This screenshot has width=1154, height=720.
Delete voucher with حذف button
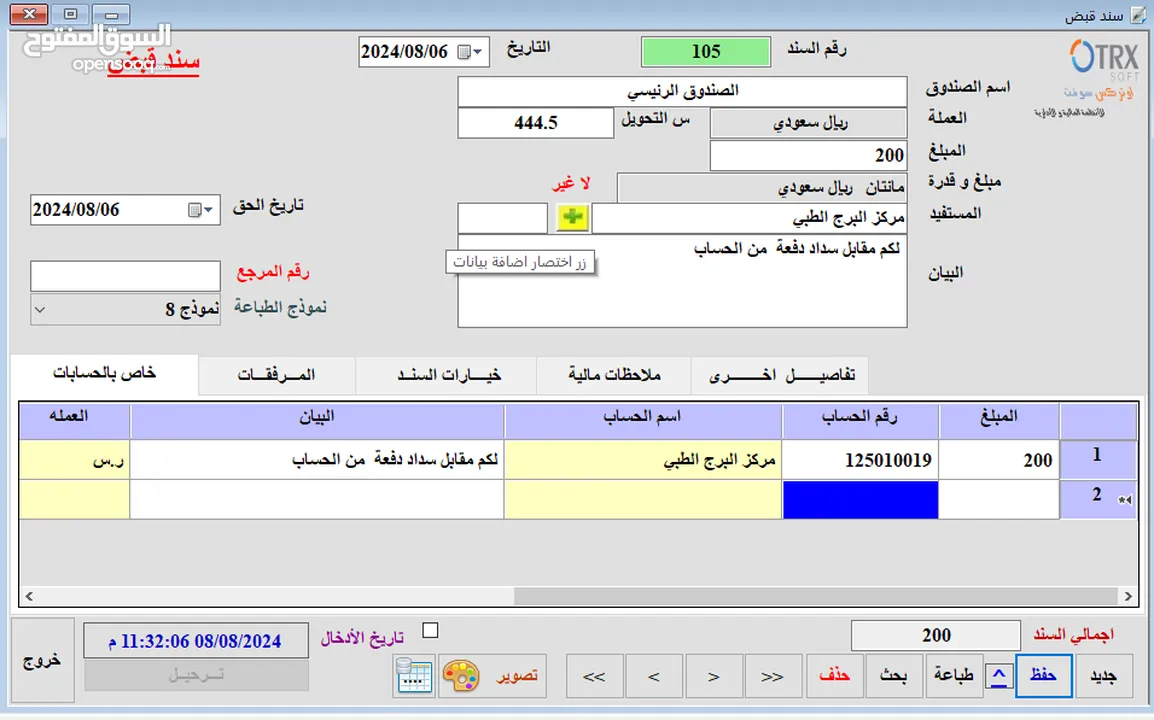point(835,676)
